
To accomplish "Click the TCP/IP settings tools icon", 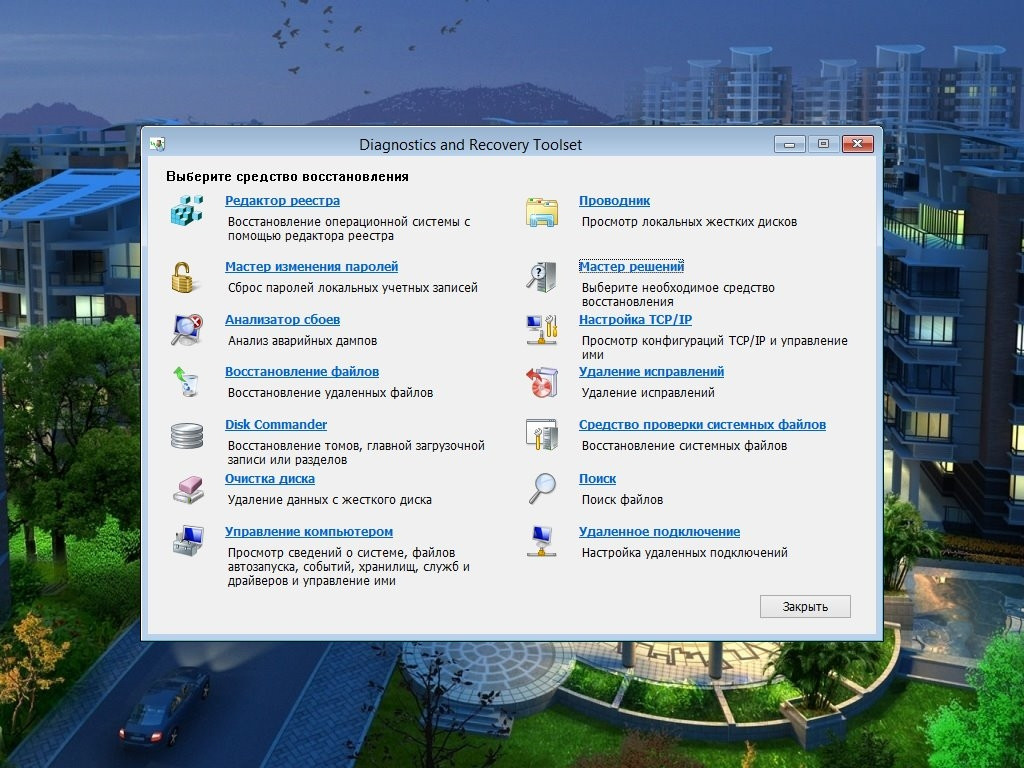I will [542, 329].
